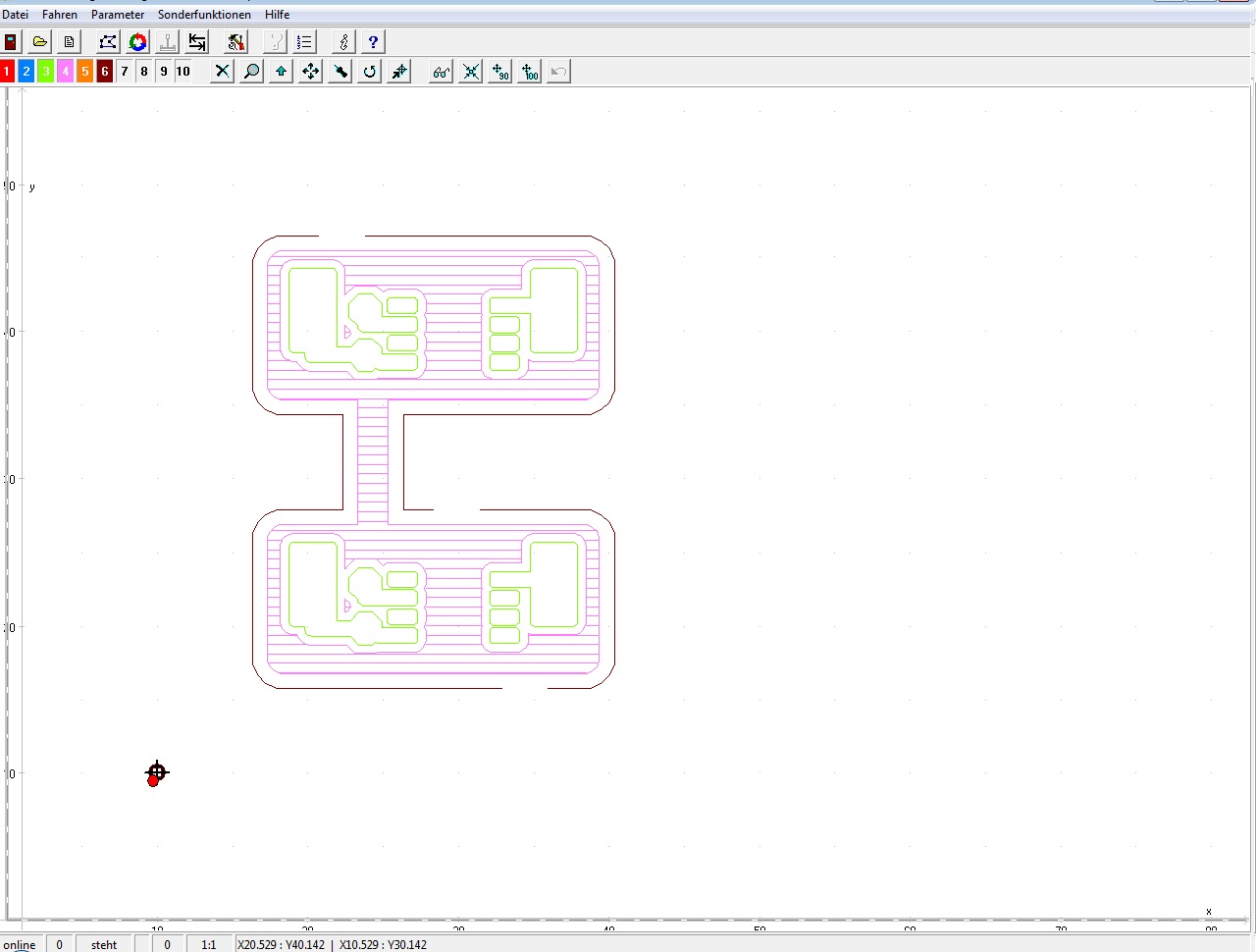Open a file with the folder icon
Viewport: 1256px width, 952px height.
click(40, 42)
